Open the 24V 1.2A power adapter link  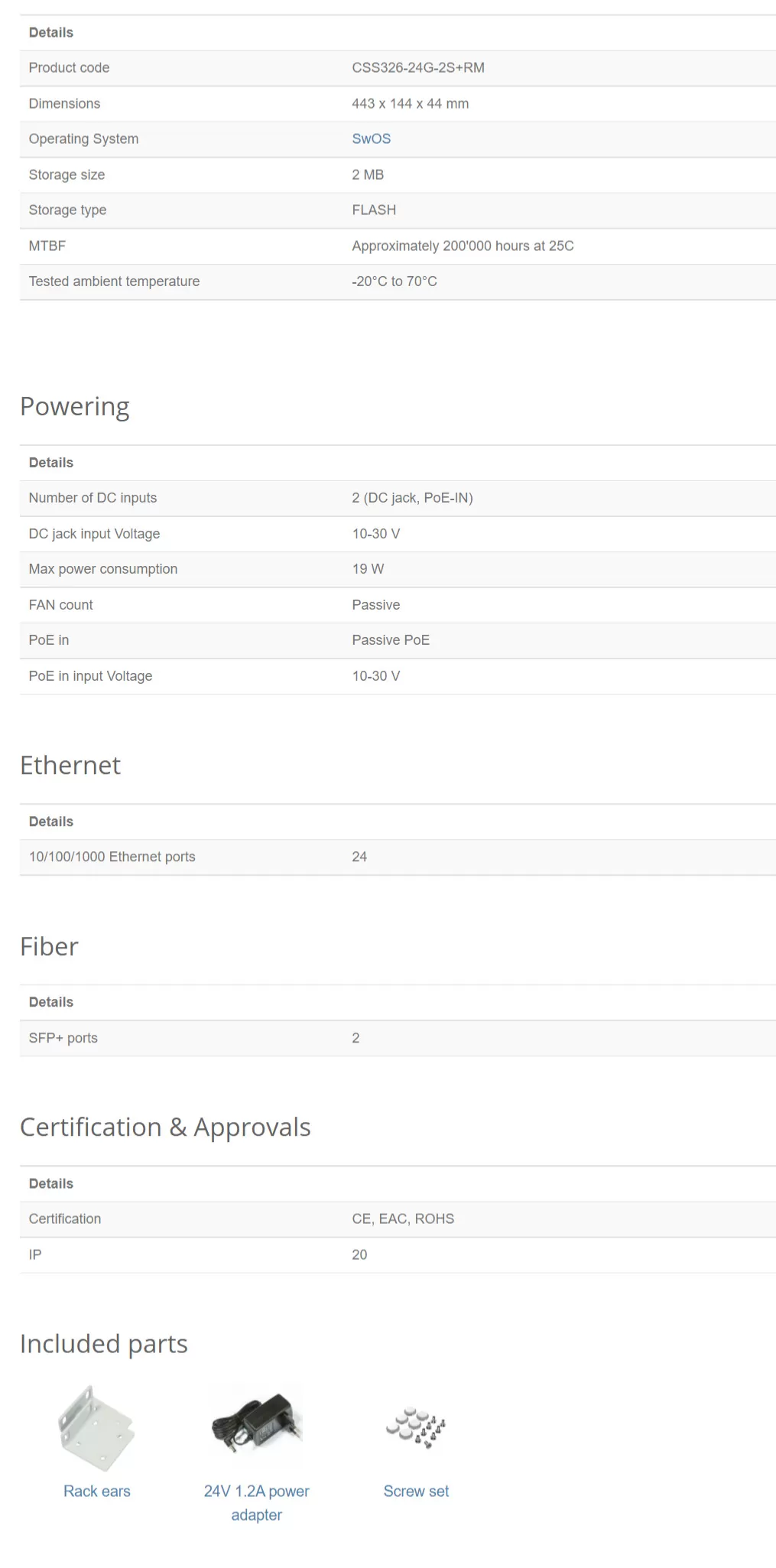(x=257, y=1503)
